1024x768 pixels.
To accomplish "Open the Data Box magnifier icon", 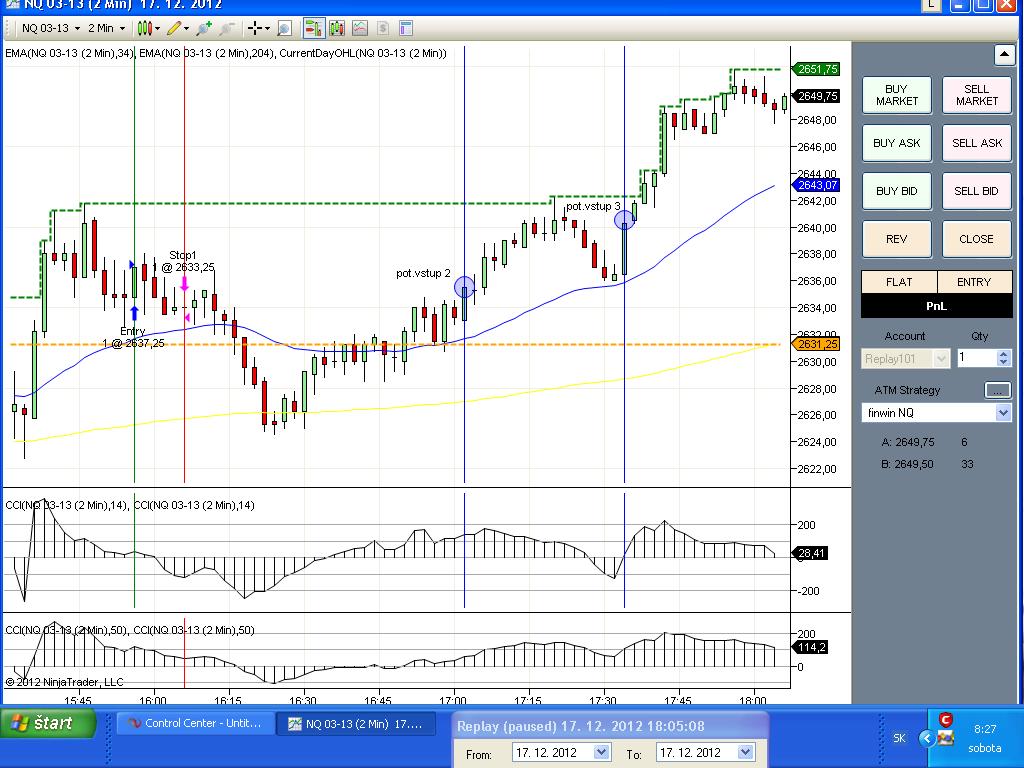I will [x=285, y=28].
